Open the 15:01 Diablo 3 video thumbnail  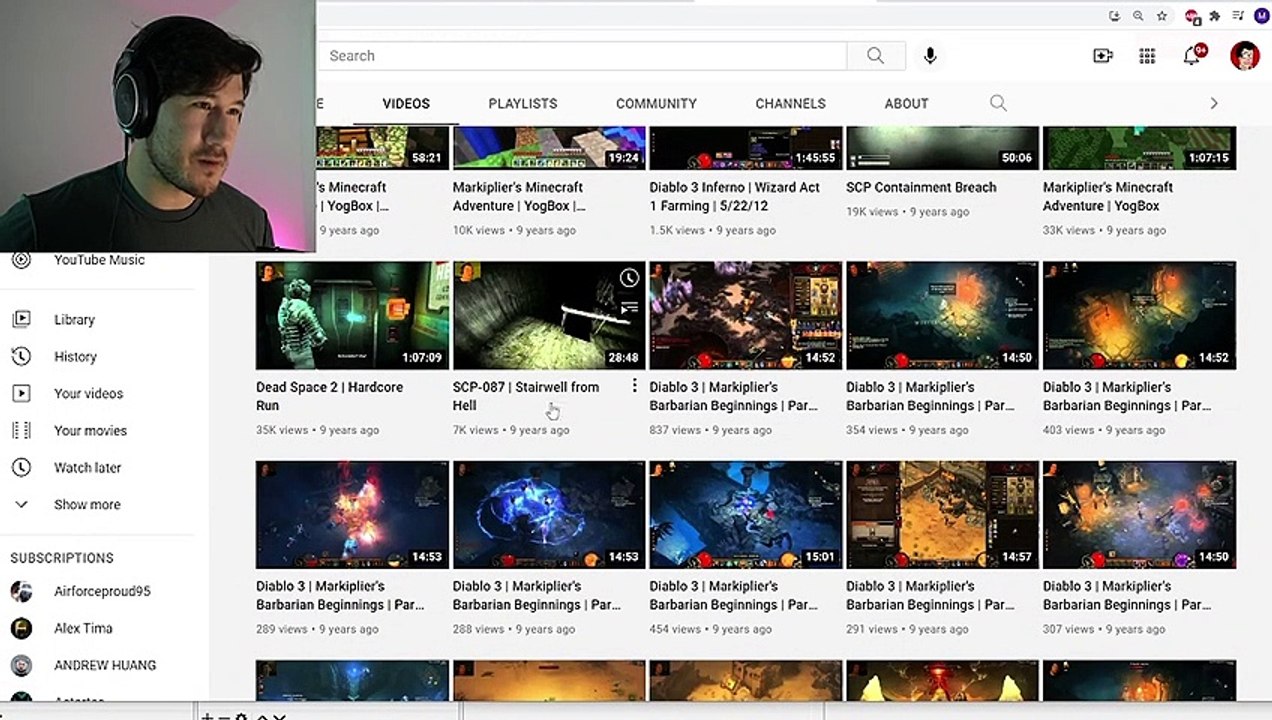tap(746, 515)
